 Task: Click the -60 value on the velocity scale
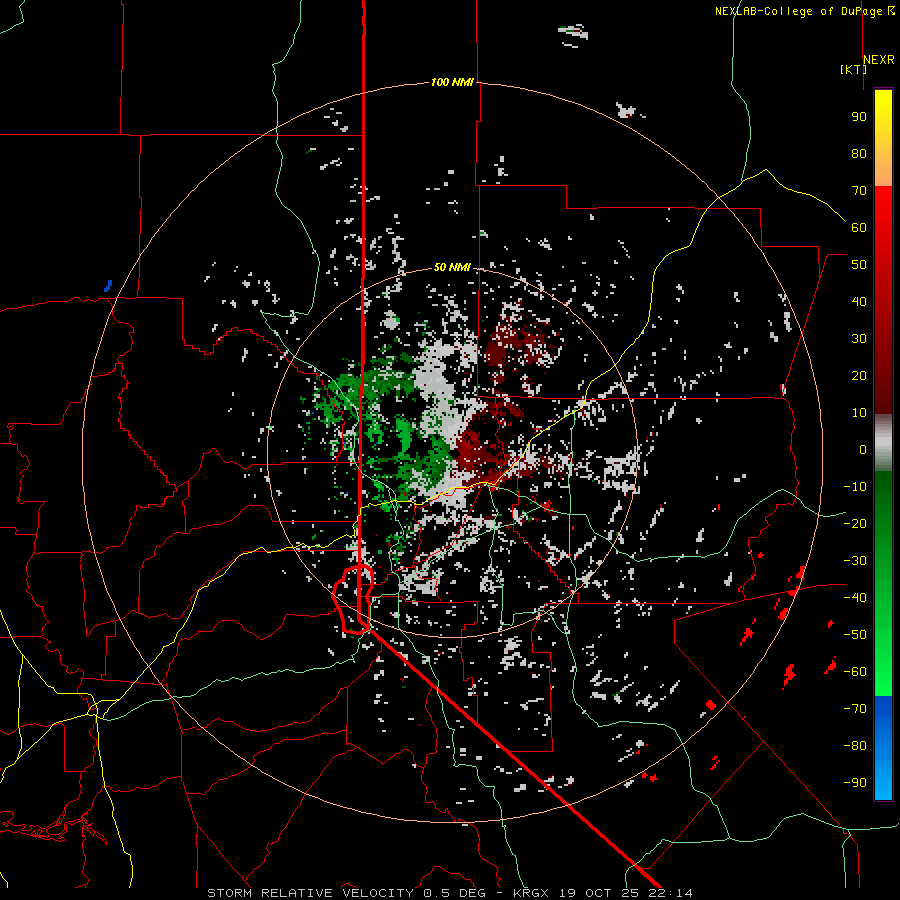click(855, 672)
